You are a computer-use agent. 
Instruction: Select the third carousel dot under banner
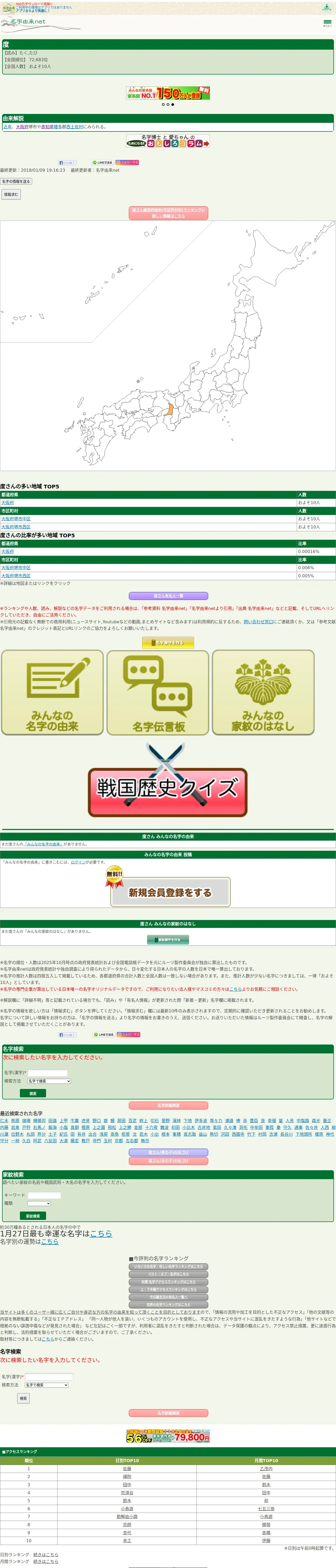172,105
